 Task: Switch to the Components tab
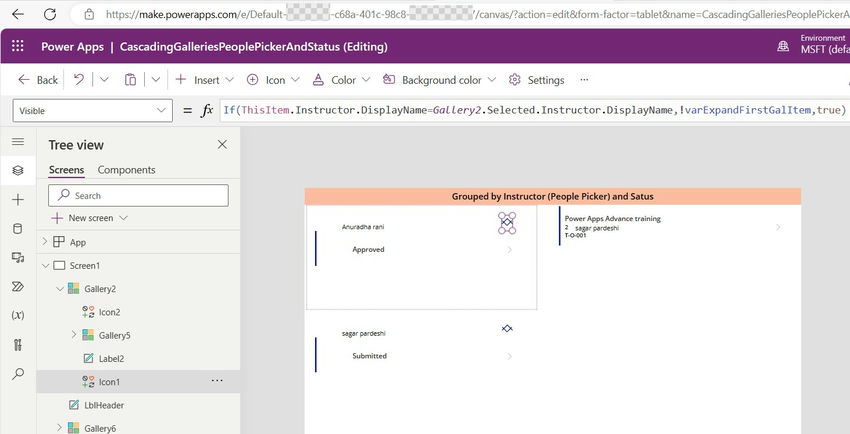[126, 170]
